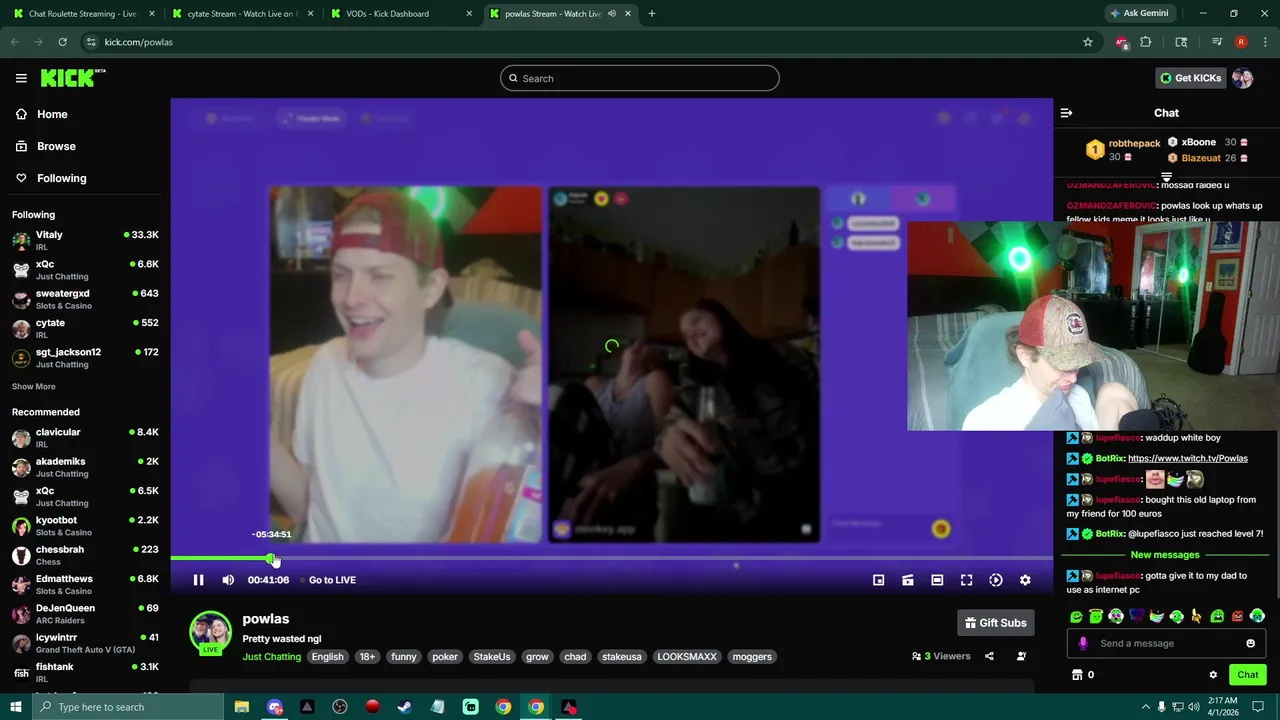Image resolution: width=1280 pixels, height=720 pixels.
Task: Click the Get KICKs button
Action: tap(1191, 78)
